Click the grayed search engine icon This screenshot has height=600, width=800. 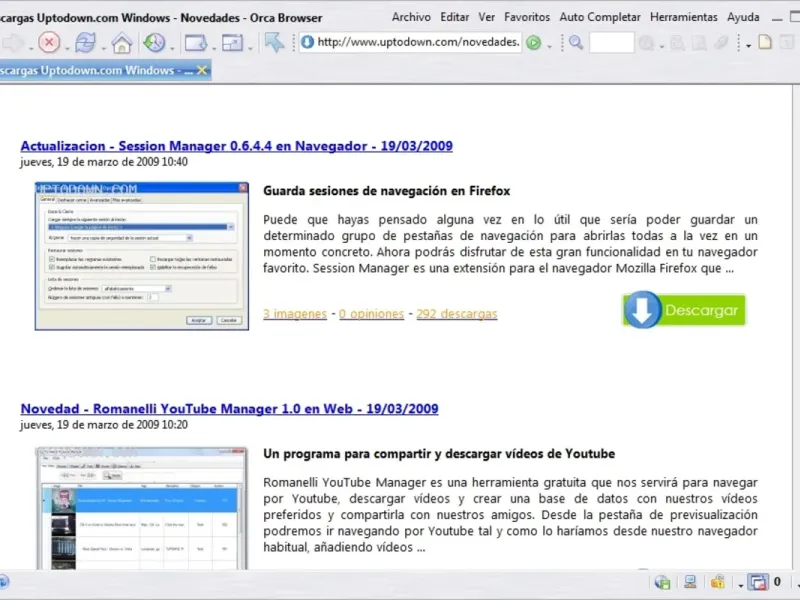coord(646,43)
